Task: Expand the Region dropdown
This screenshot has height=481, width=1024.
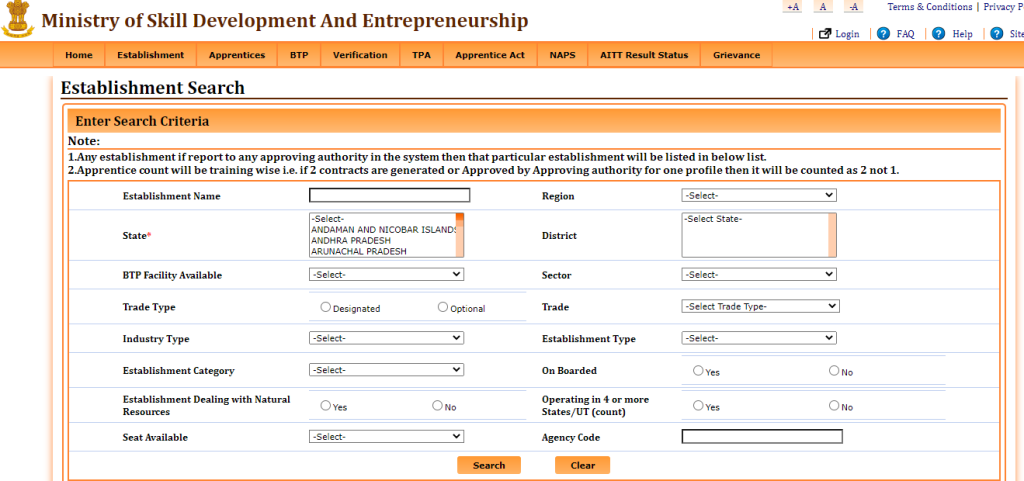Action: [x=759, y=195]
